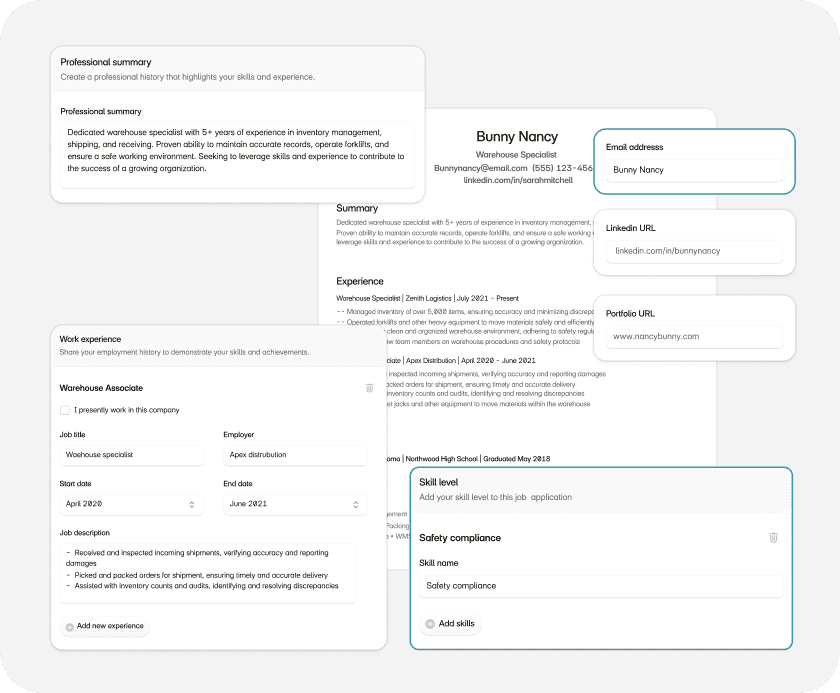Screen dimensions: 840x693
Task: Click the Email addresss field containing Bunny Nancy
Action: (x=693, y=171)
